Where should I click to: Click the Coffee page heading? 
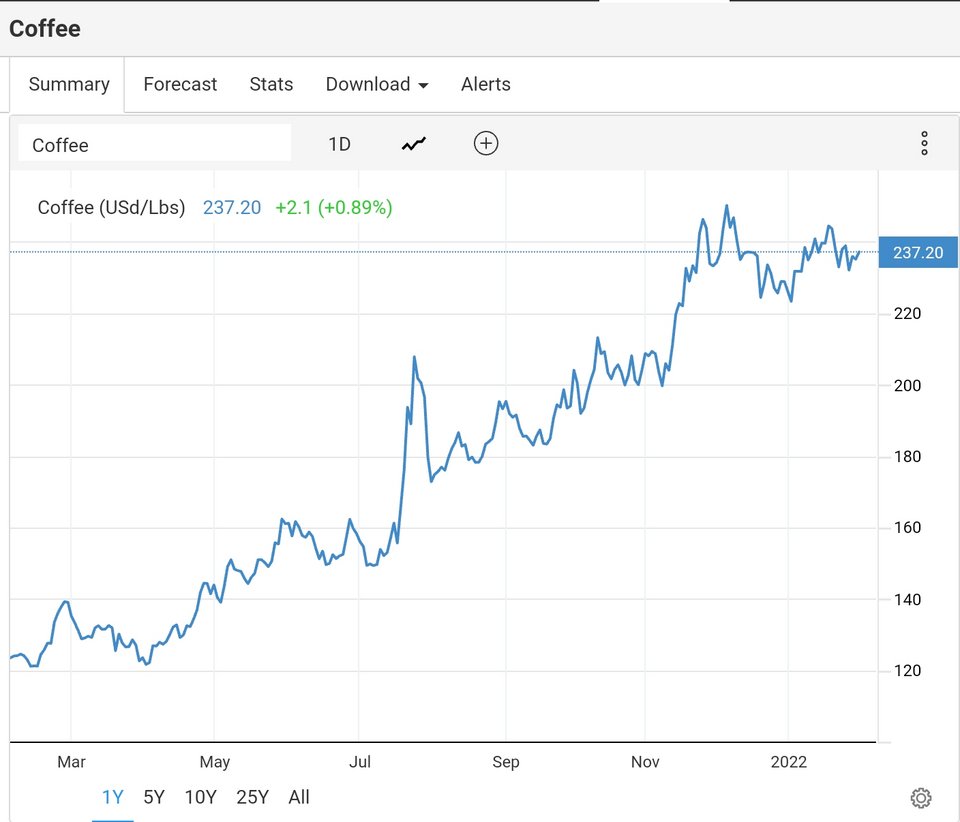[45, 29]
